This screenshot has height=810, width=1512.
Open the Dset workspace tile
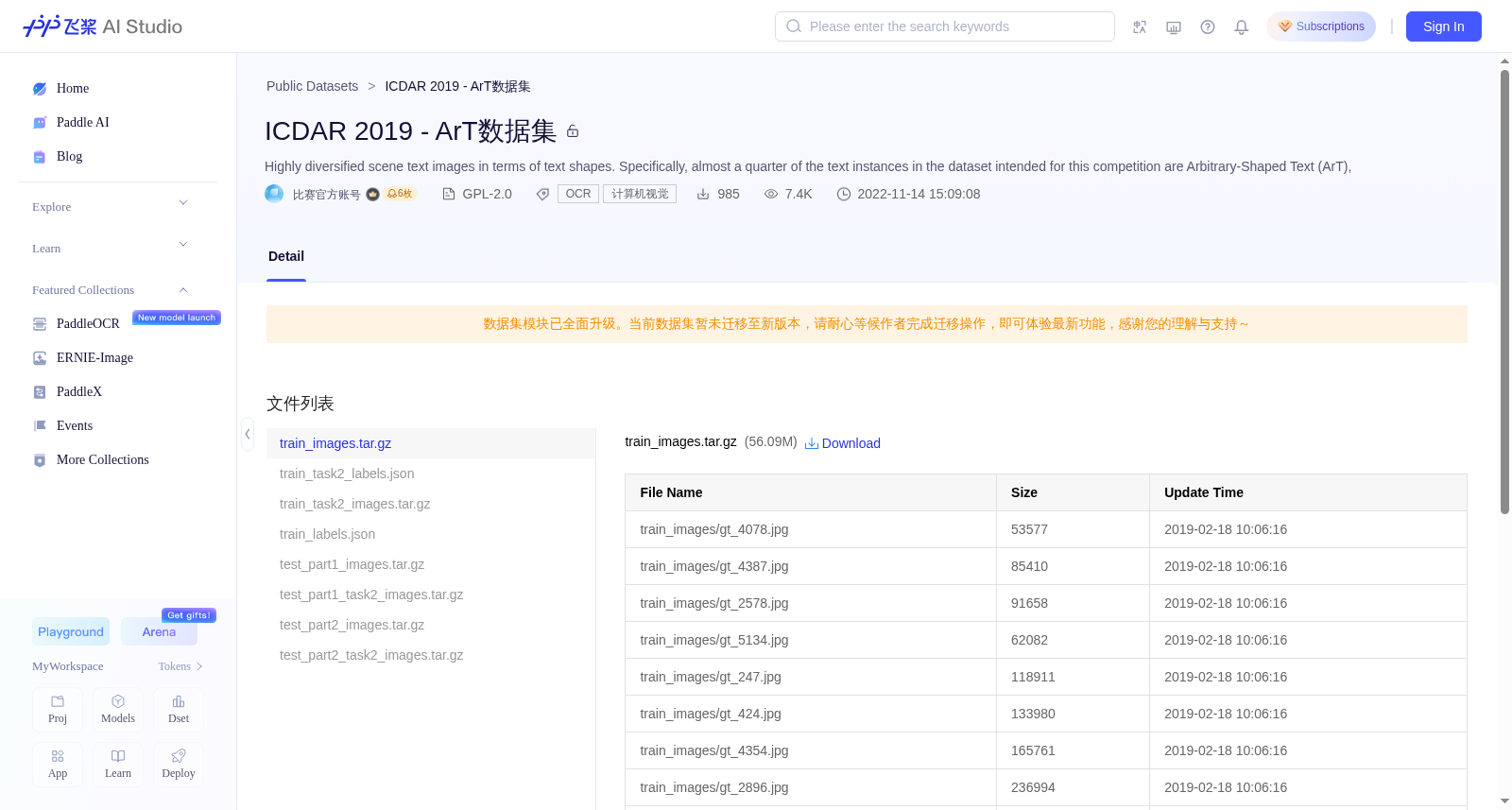(x=179, y=710)
